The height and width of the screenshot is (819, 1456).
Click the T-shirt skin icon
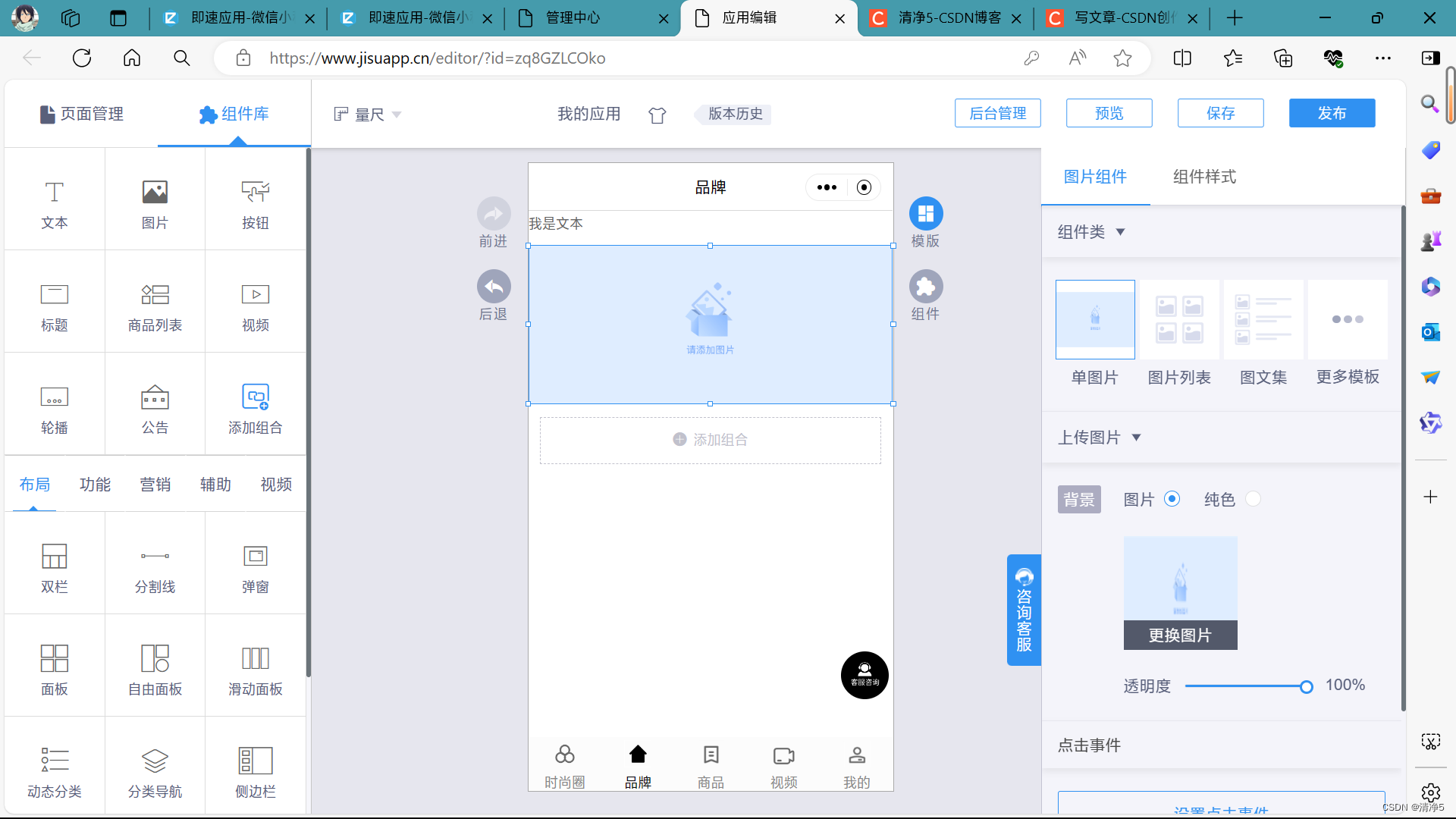pos(657,115)
